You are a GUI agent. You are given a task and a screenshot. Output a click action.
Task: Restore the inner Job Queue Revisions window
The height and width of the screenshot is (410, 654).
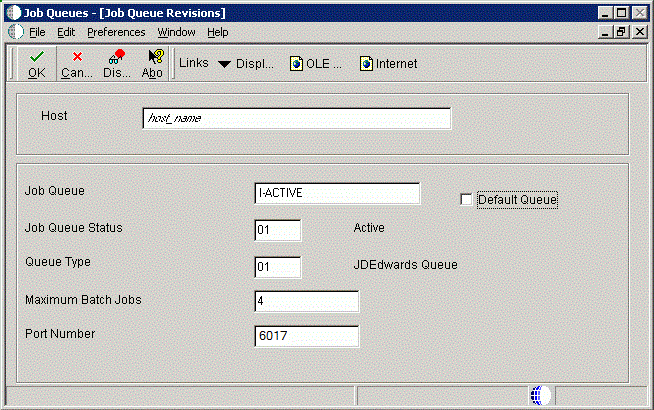click(x=621, y=32)
